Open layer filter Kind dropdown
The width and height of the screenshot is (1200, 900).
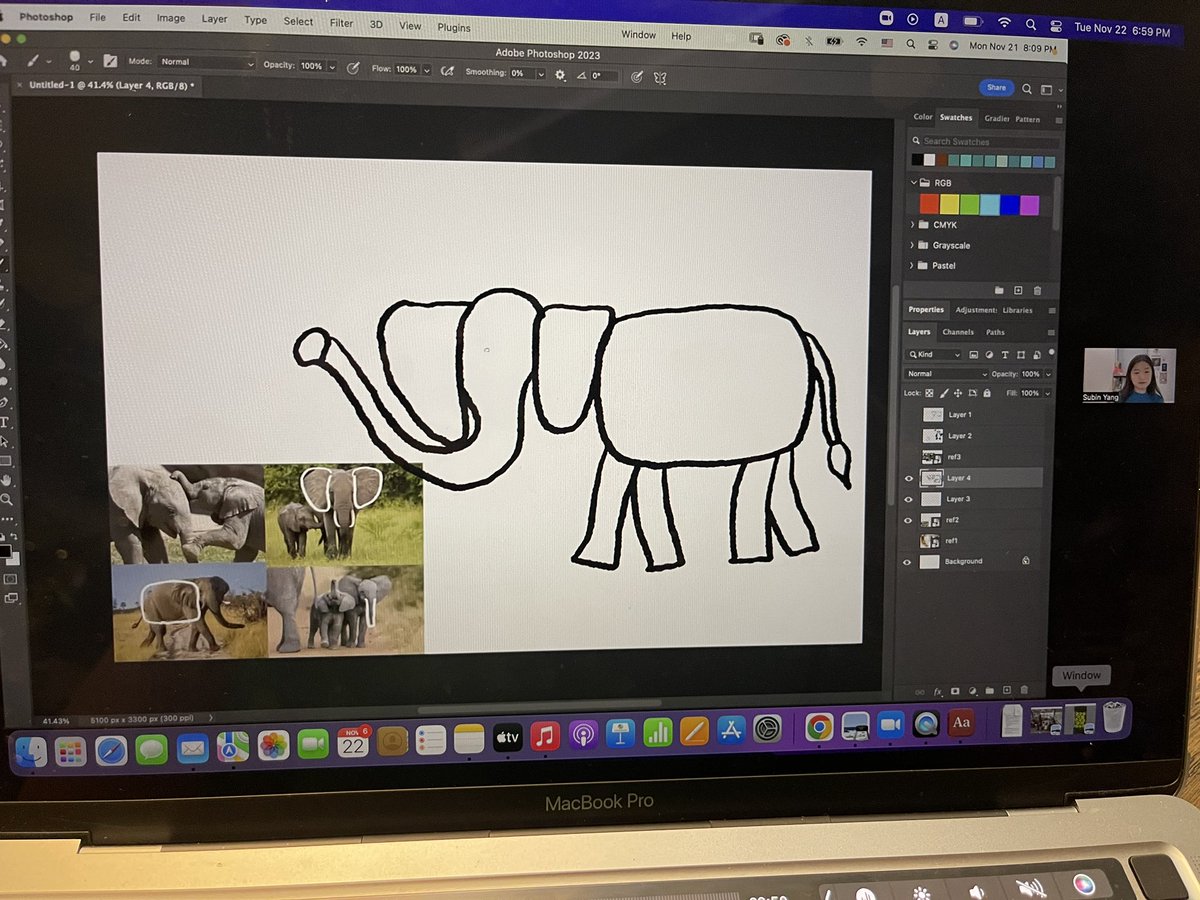(x=934, y=355)
